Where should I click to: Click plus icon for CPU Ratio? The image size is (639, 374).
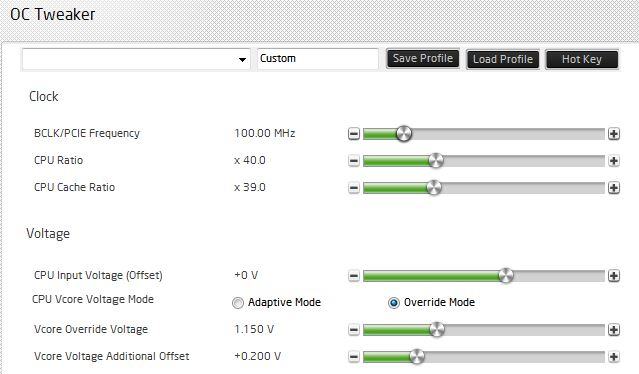pos(614,161)
